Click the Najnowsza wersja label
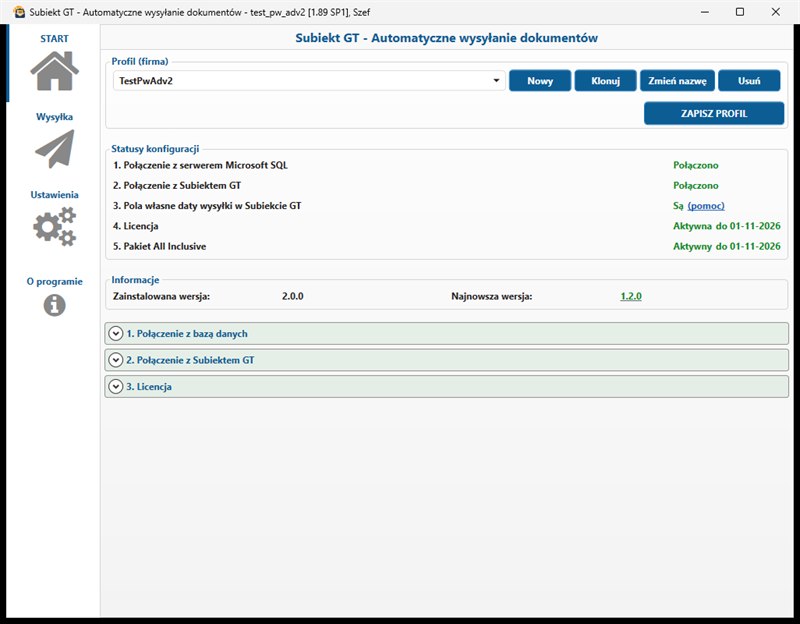The height and width of the screenshot is (624, 800). [x=491, y=296]
